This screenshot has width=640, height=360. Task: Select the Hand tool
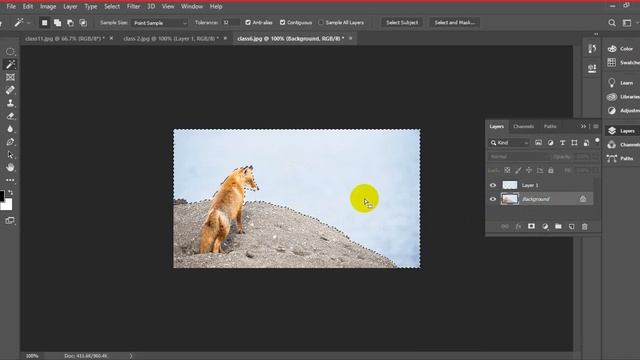pyautogui.click(x=10, y=167)
